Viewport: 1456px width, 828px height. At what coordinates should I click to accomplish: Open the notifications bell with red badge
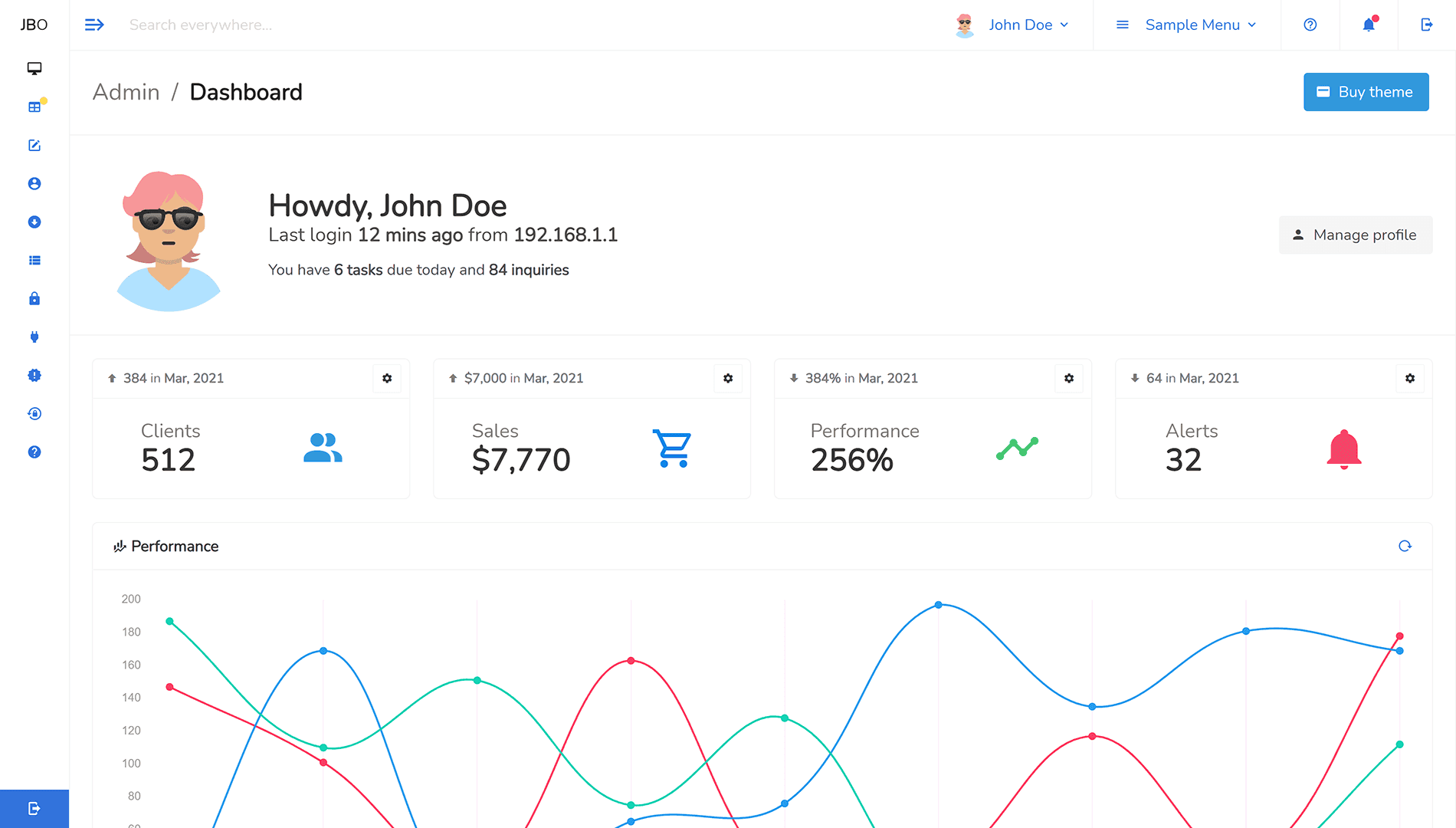[1368, 25]
